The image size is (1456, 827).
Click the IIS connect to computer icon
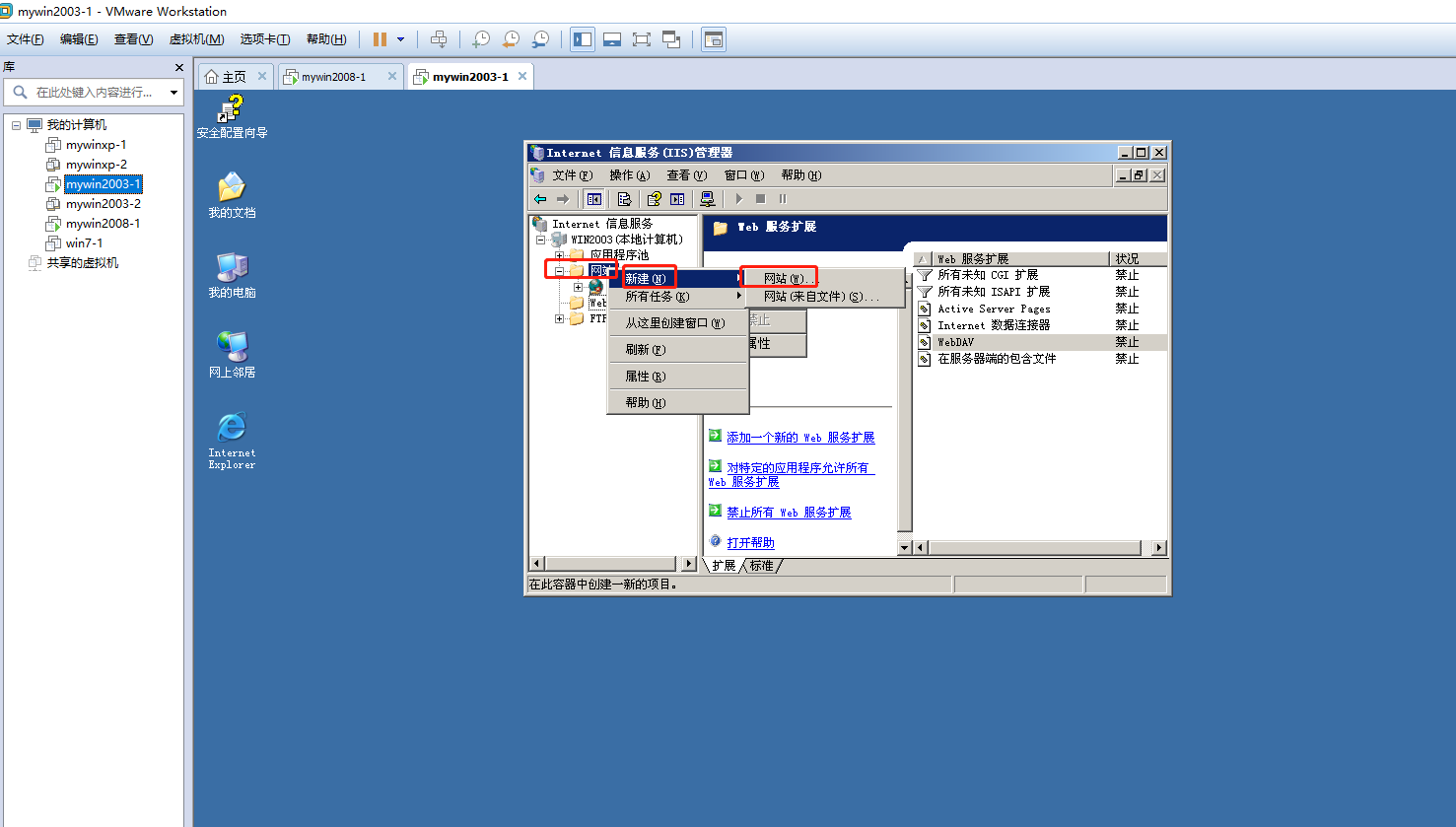pyautogui.click(x=707, y=199)
